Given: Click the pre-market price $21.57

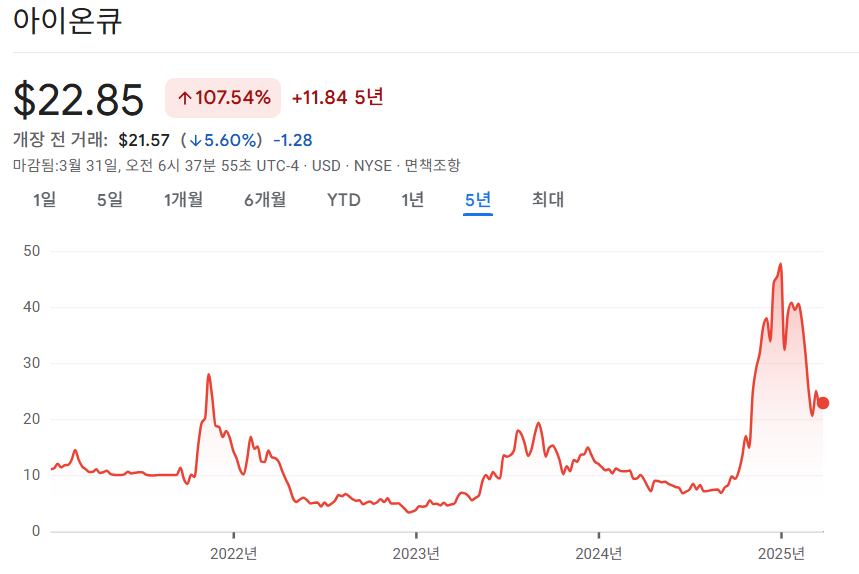Looking at the screenshot, I should tap(144, 140).
